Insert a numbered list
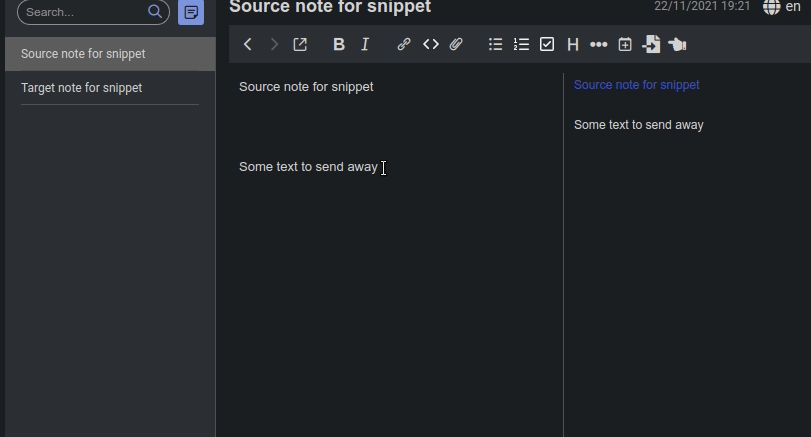 pos(521,44)
